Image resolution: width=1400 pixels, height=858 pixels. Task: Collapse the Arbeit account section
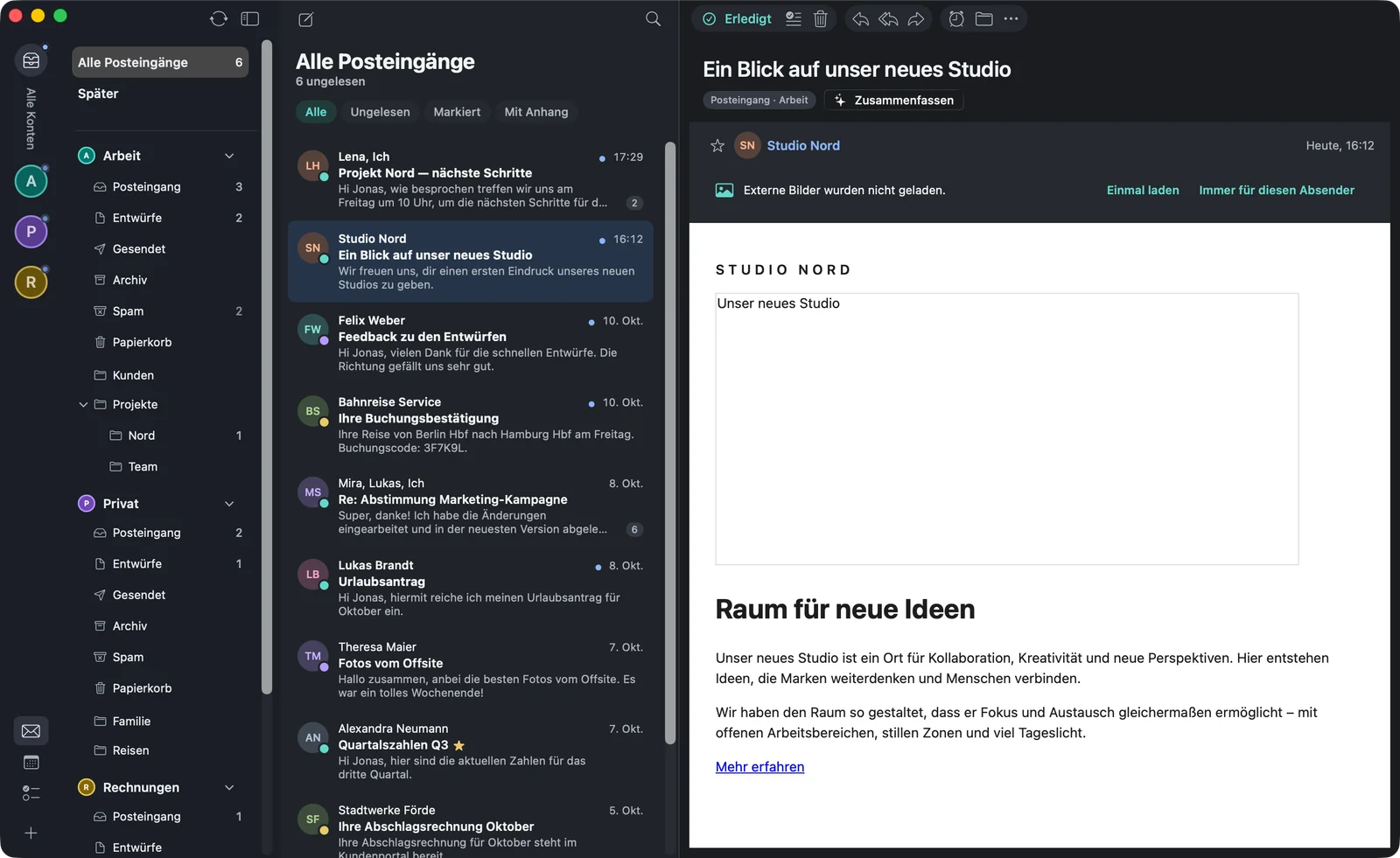[x=229, y=156]
